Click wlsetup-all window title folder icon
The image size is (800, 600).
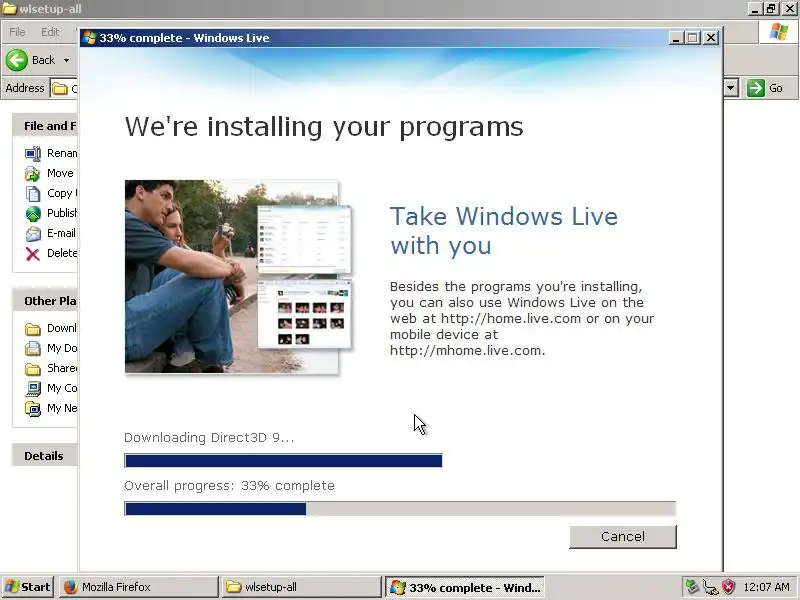pyautogui.click(x=9, y=9)
